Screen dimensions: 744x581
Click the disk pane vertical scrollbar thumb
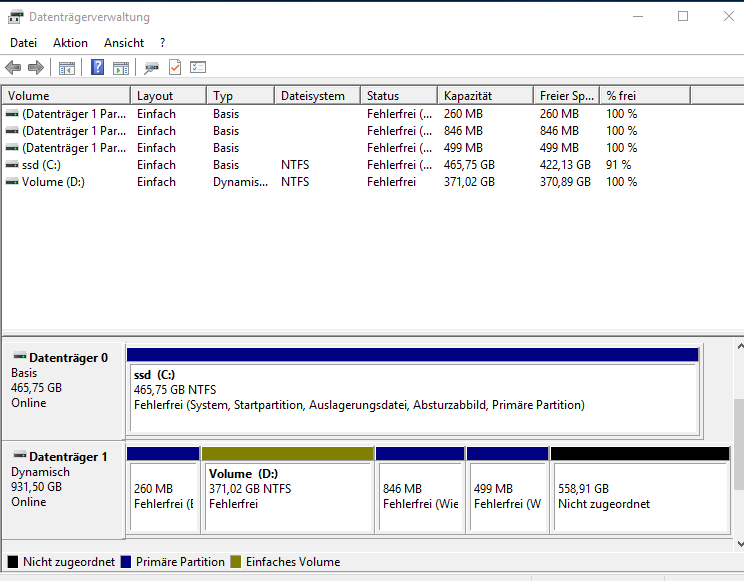pos(739,444)
